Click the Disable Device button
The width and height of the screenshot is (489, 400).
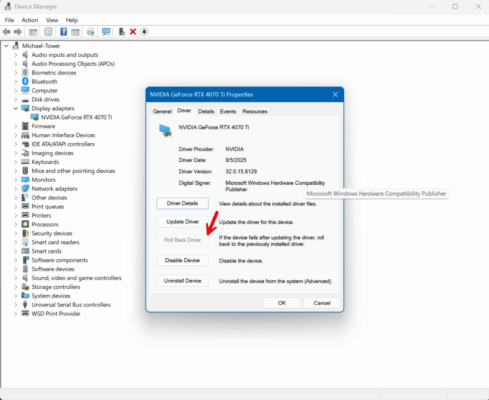click(x=183, y=260)
